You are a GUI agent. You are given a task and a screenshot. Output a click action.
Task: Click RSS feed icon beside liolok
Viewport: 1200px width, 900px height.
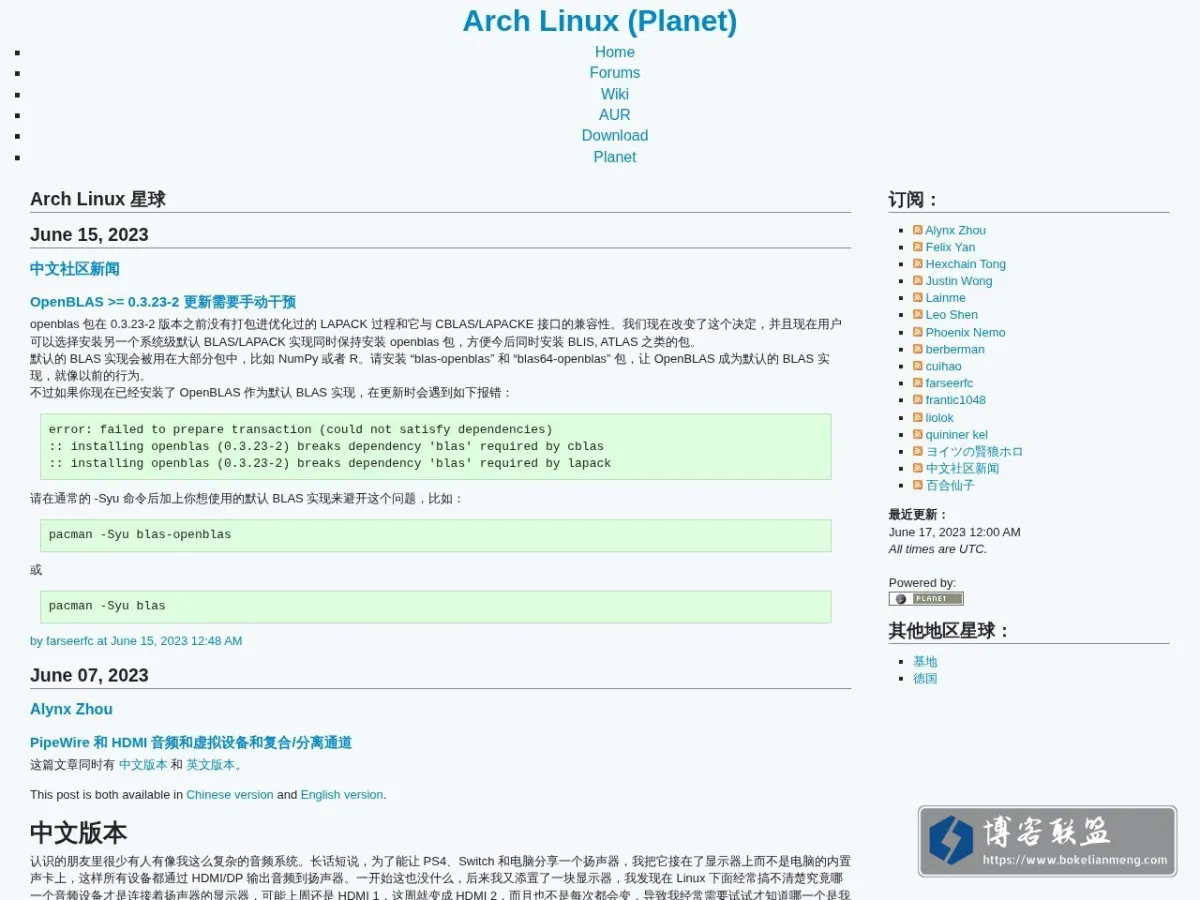[x=918, y=418]
